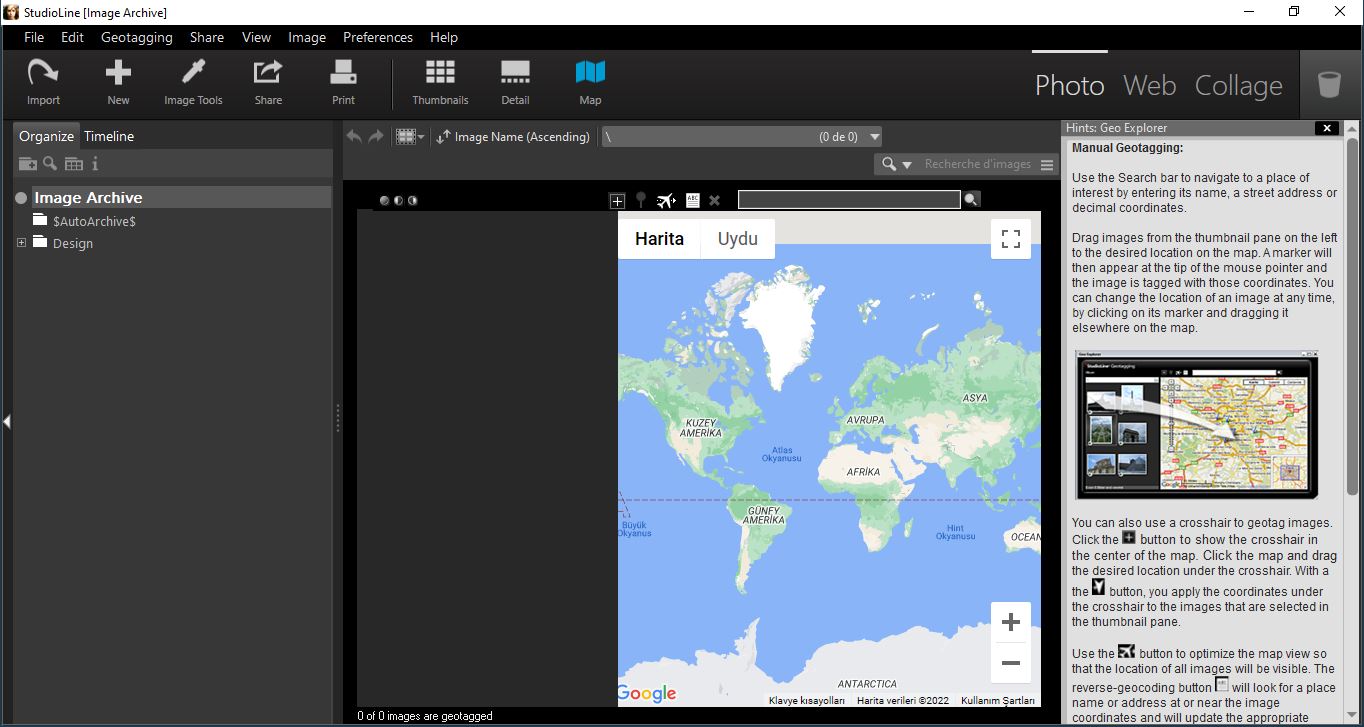Open the folder path dropdown
Screen dimensions: 1364x727
pyautogui.click(x=875, y=137)
